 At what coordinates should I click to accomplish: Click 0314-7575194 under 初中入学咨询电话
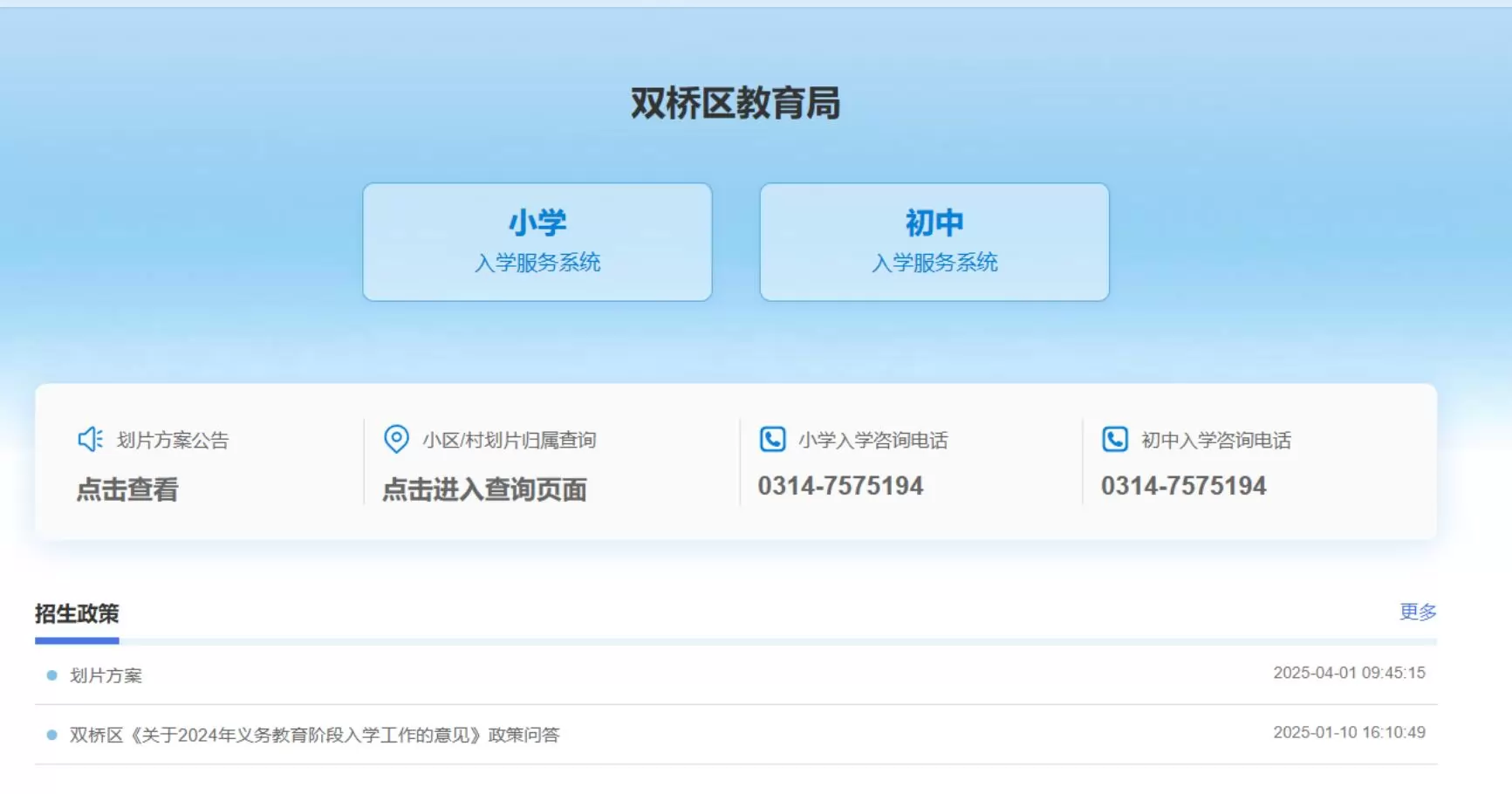(1183, 486)
